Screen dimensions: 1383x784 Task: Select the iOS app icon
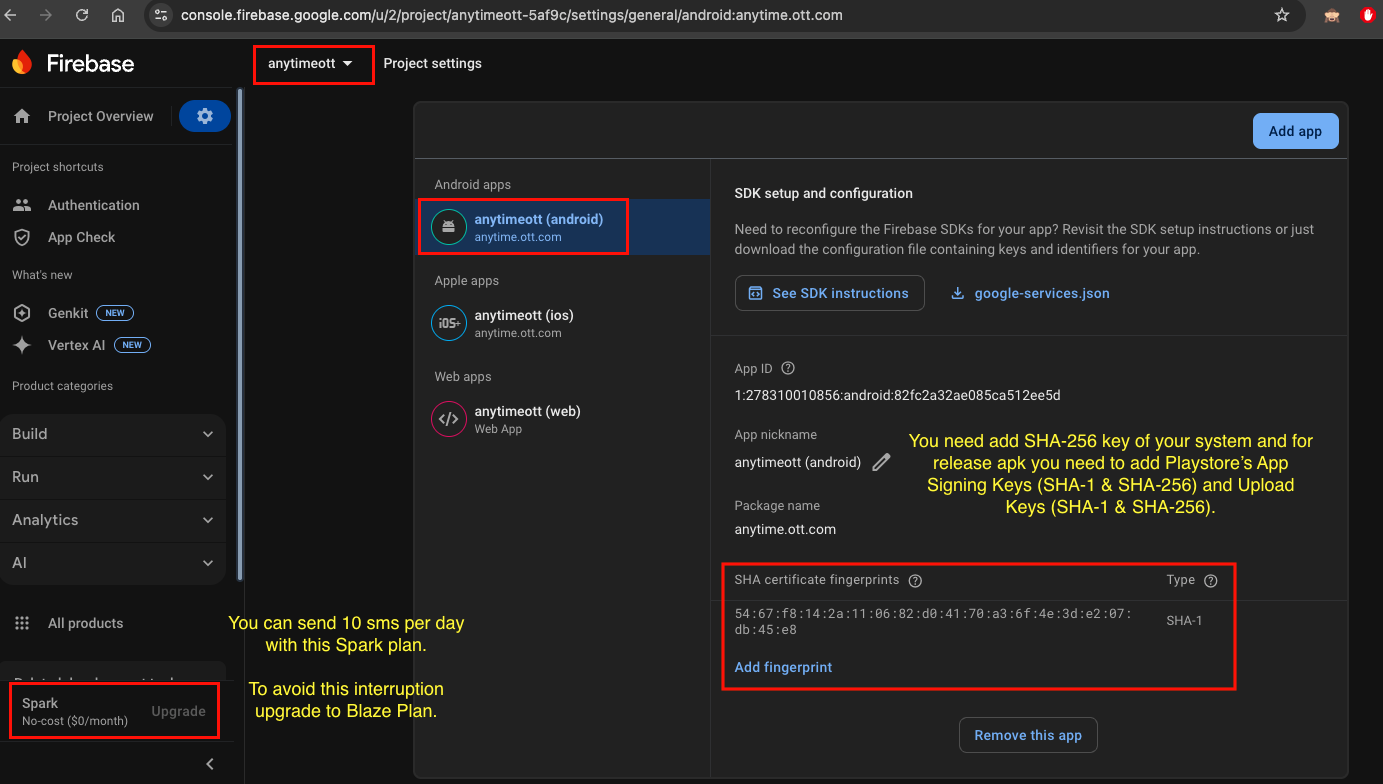point(449,323)
